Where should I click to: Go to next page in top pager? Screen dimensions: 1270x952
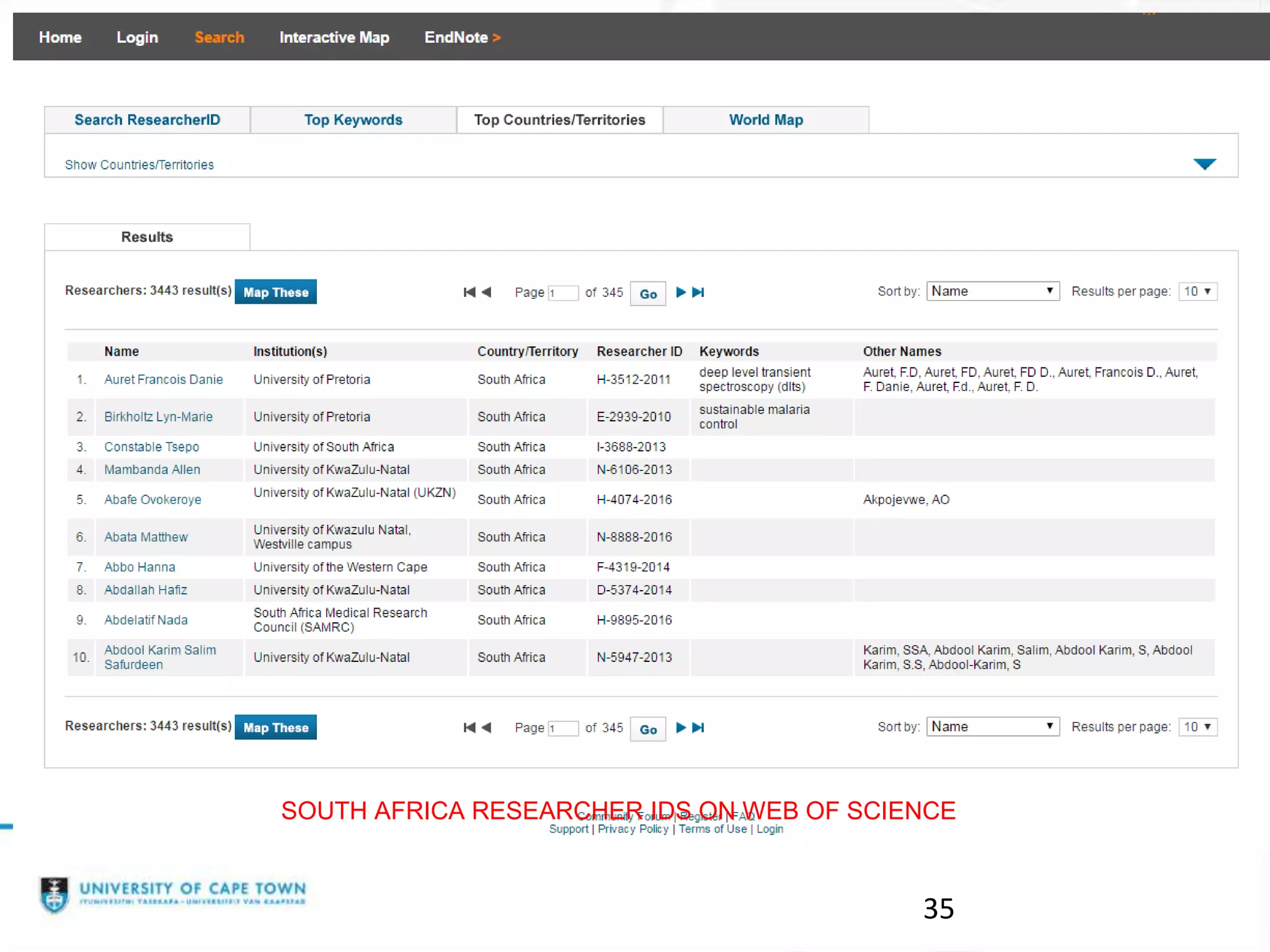(680, 292)
